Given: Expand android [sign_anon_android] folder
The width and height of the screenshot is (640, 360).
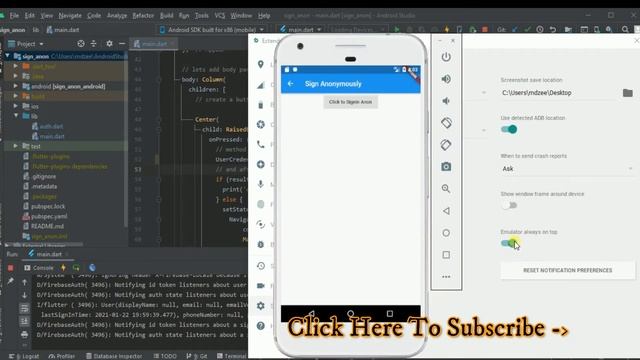Looking at the screenshot, I should click(x=16, y=86).
